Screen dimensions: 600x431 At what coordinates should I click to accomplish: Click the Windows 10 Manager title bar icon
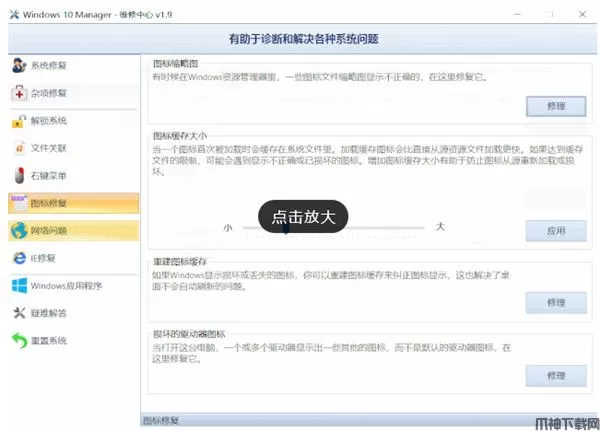coord(14,15)
